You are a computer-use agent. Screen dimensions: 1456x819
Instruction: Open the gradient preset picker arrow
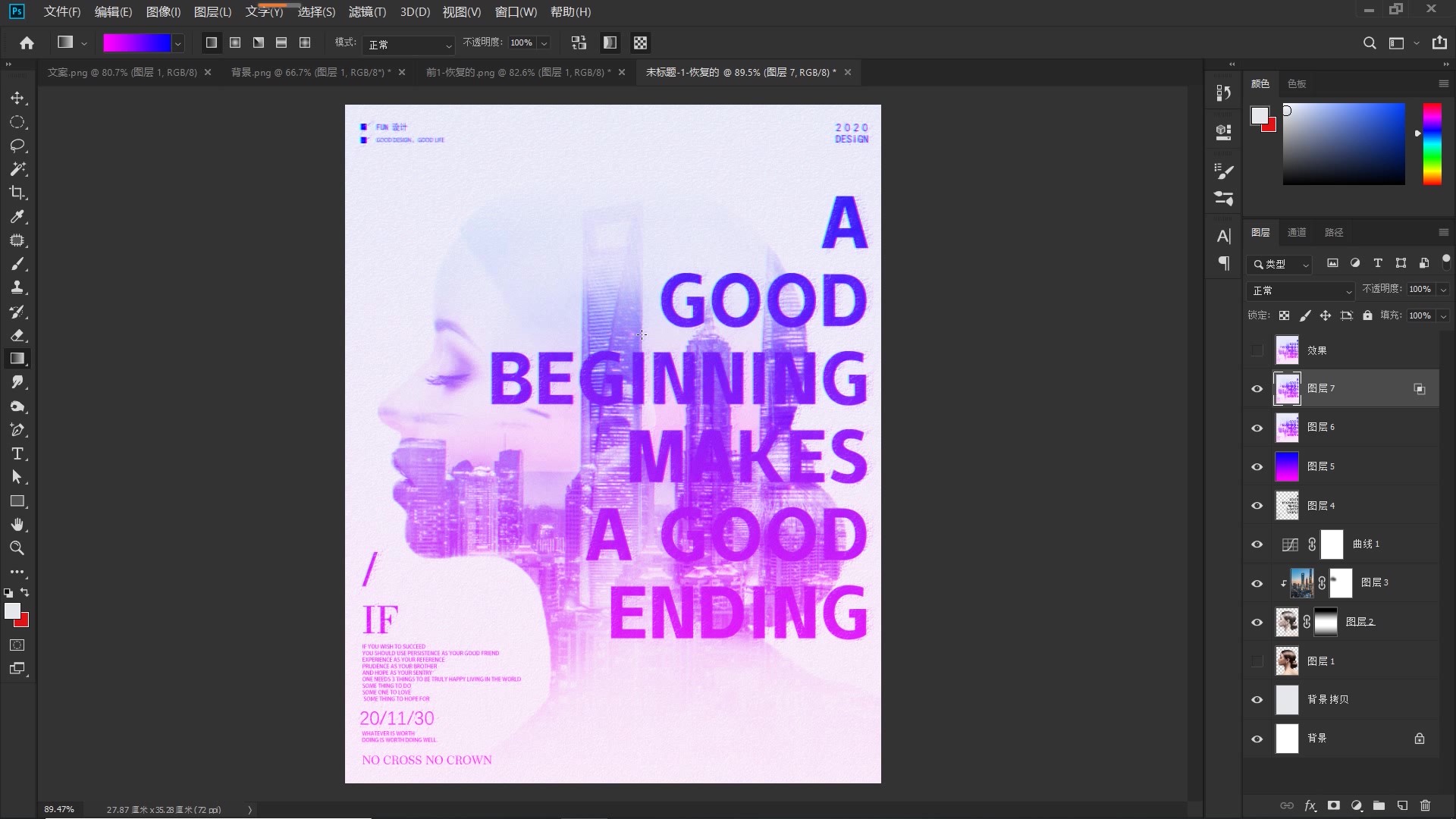pos(178,44)
